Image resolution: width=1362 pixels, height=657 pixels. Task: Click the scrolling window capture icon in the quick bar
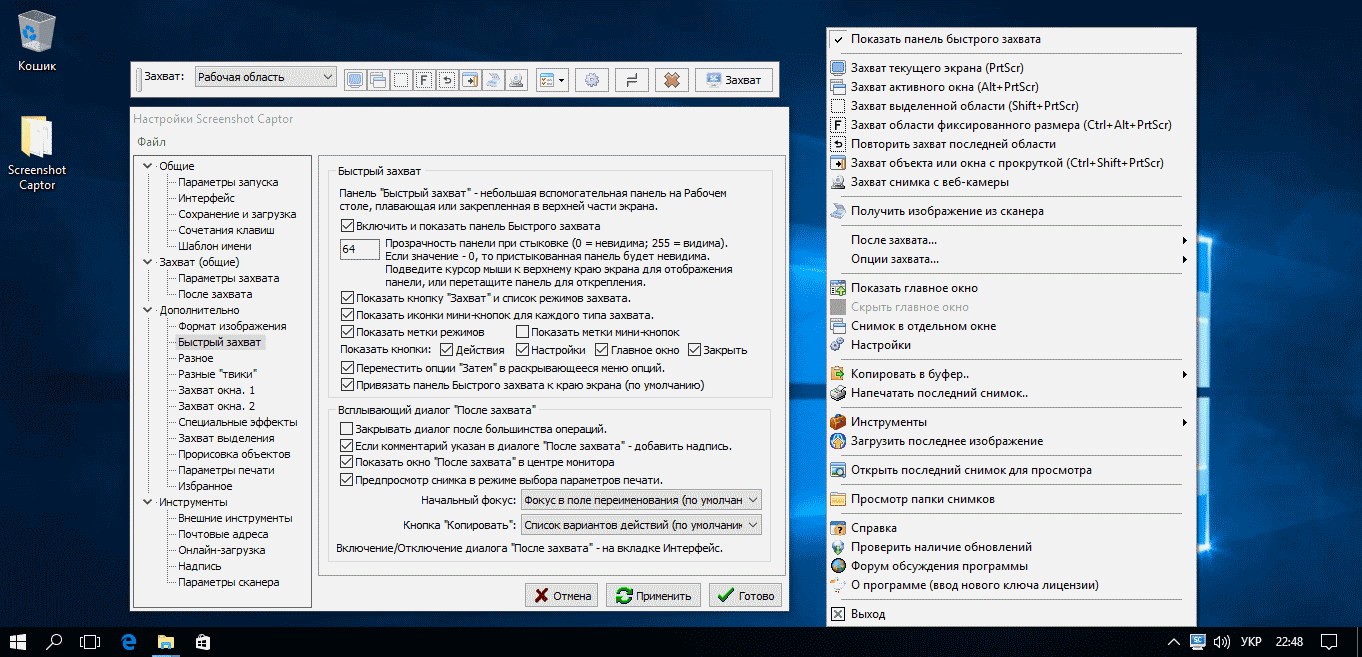(470, 81)
